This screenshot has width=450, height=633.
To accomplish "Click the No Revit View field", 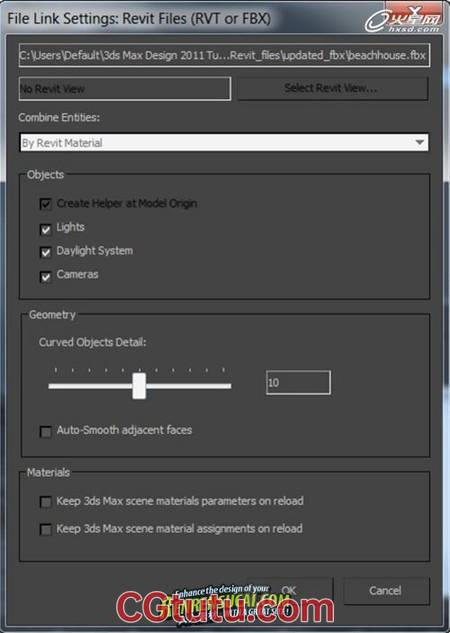I will click(125, 88).
